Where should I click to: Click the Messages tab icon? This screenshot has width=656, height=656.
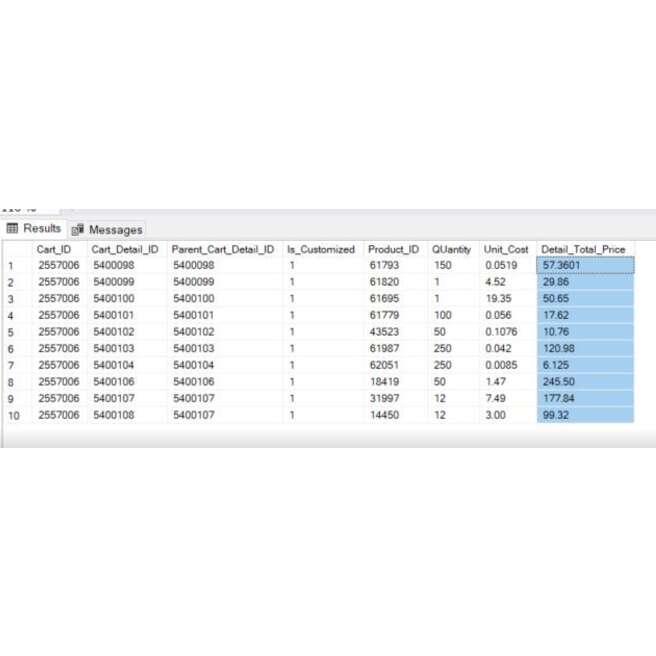coord(78,230)
